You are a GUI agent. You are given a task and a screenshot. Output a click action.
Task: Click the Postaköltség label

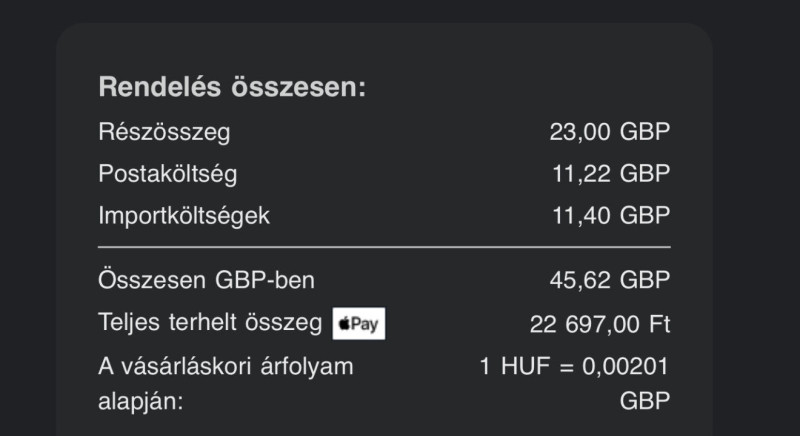[168, 174]
